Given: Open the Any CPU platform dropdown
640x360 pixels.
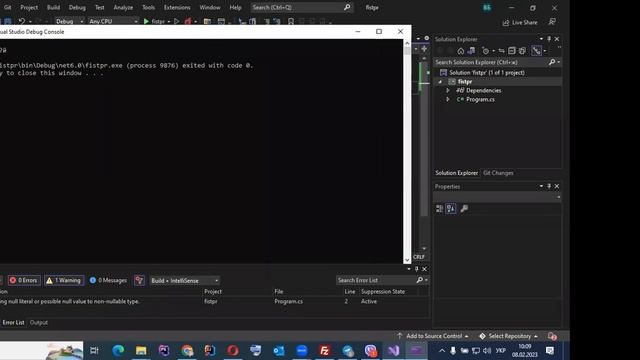Looking at the screenshot, I should [113, 21].
